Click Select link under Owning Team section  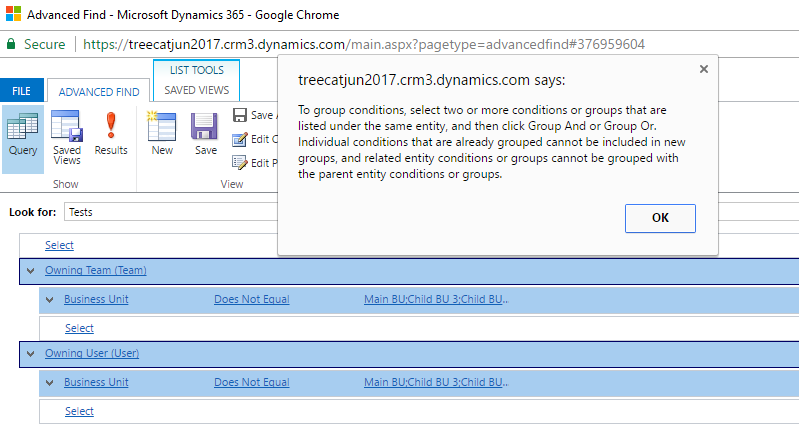coord(79,328)
